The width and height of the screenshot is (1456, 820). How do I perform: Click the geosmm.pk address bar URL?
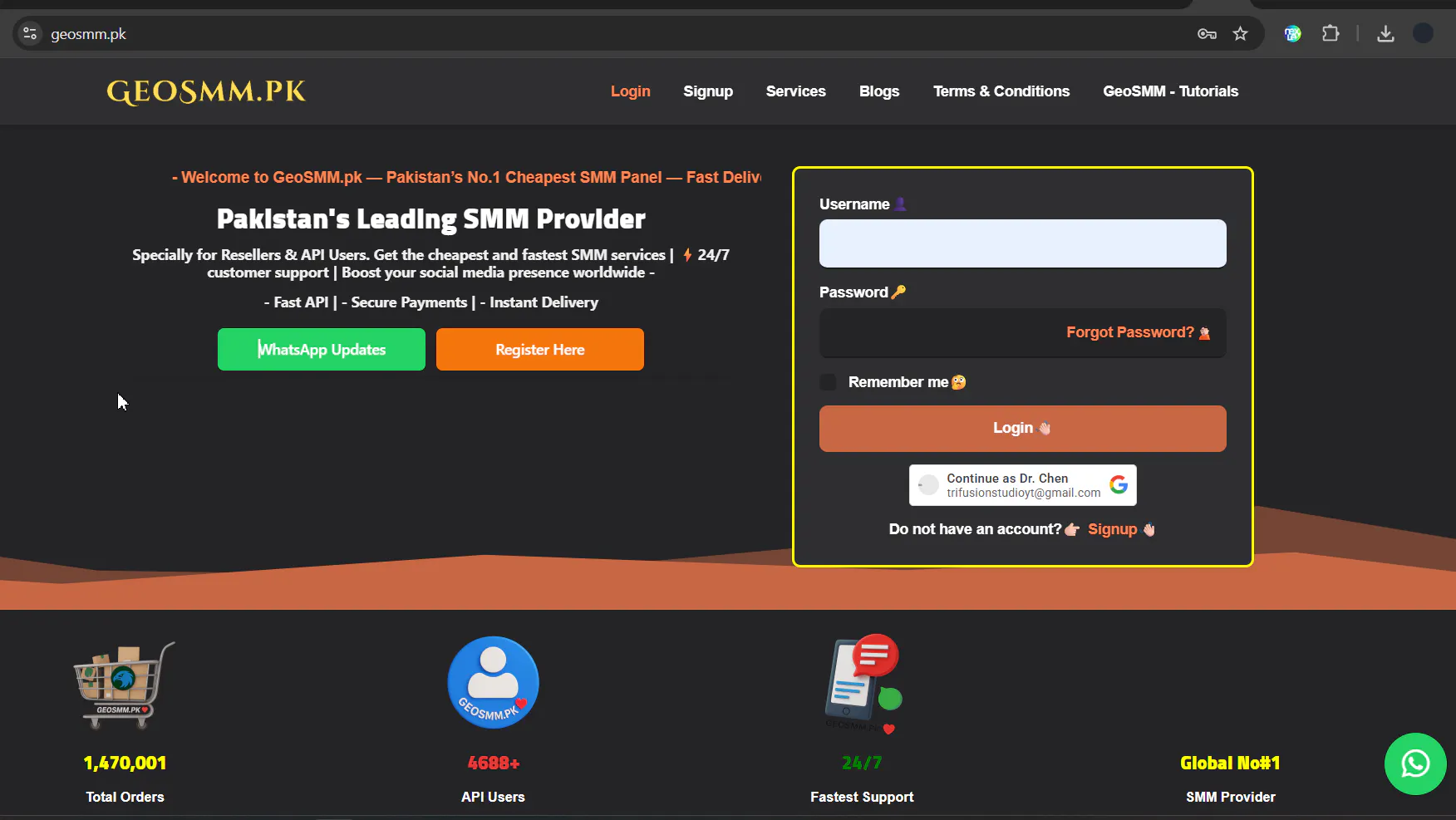89,34
